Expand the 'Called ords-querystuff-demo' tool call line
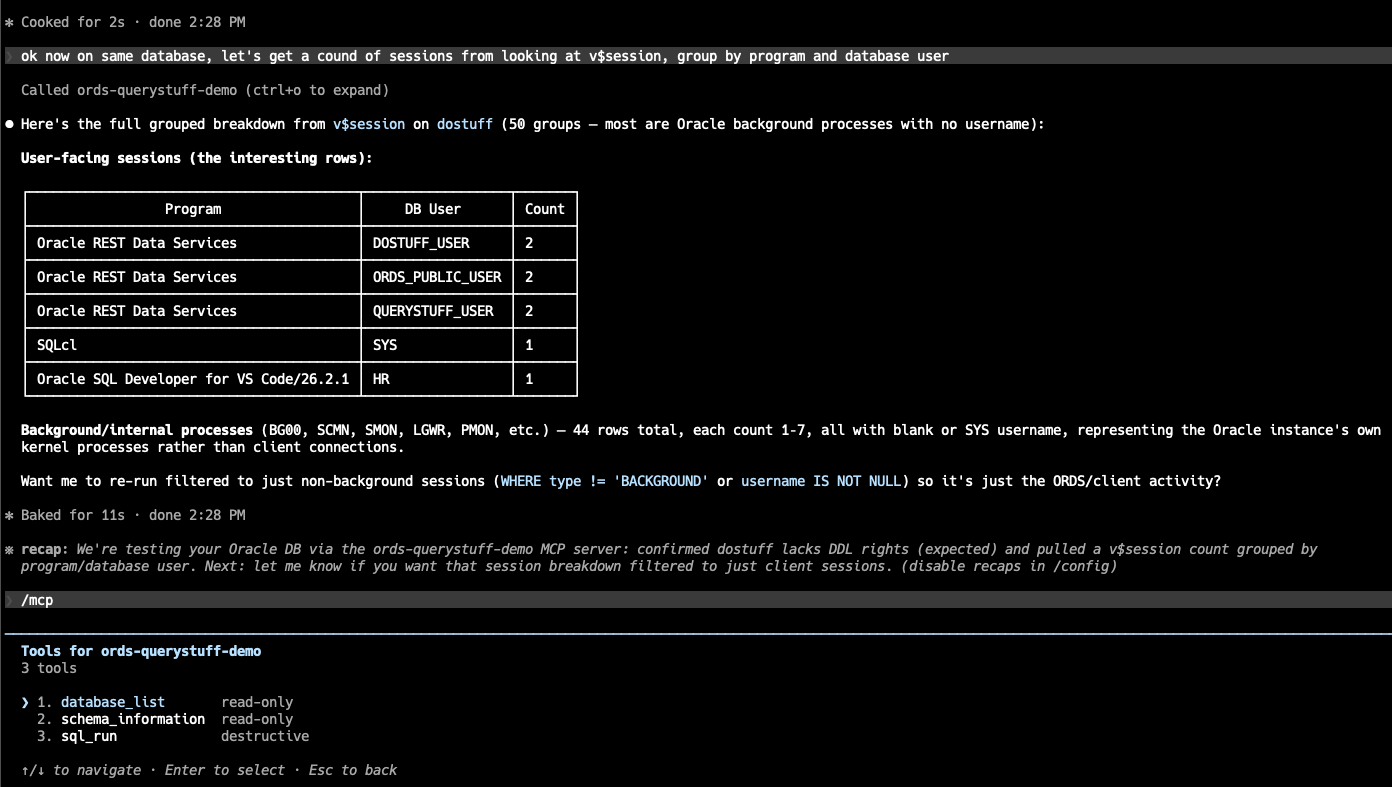The height and width of the screenshot is (787, 1392). click(x=205, y=90)
